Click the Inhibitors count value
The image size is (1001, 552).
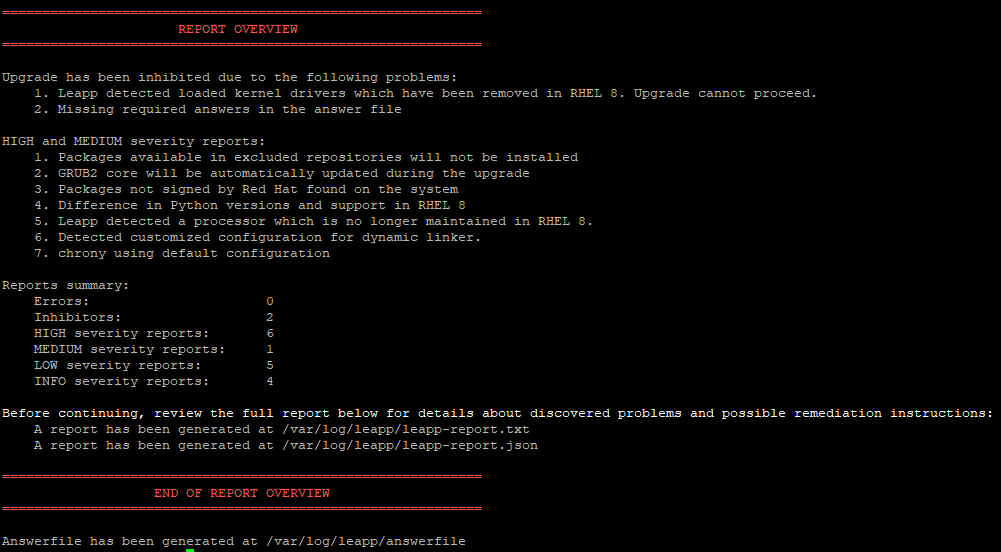click(x=270, y=317)
